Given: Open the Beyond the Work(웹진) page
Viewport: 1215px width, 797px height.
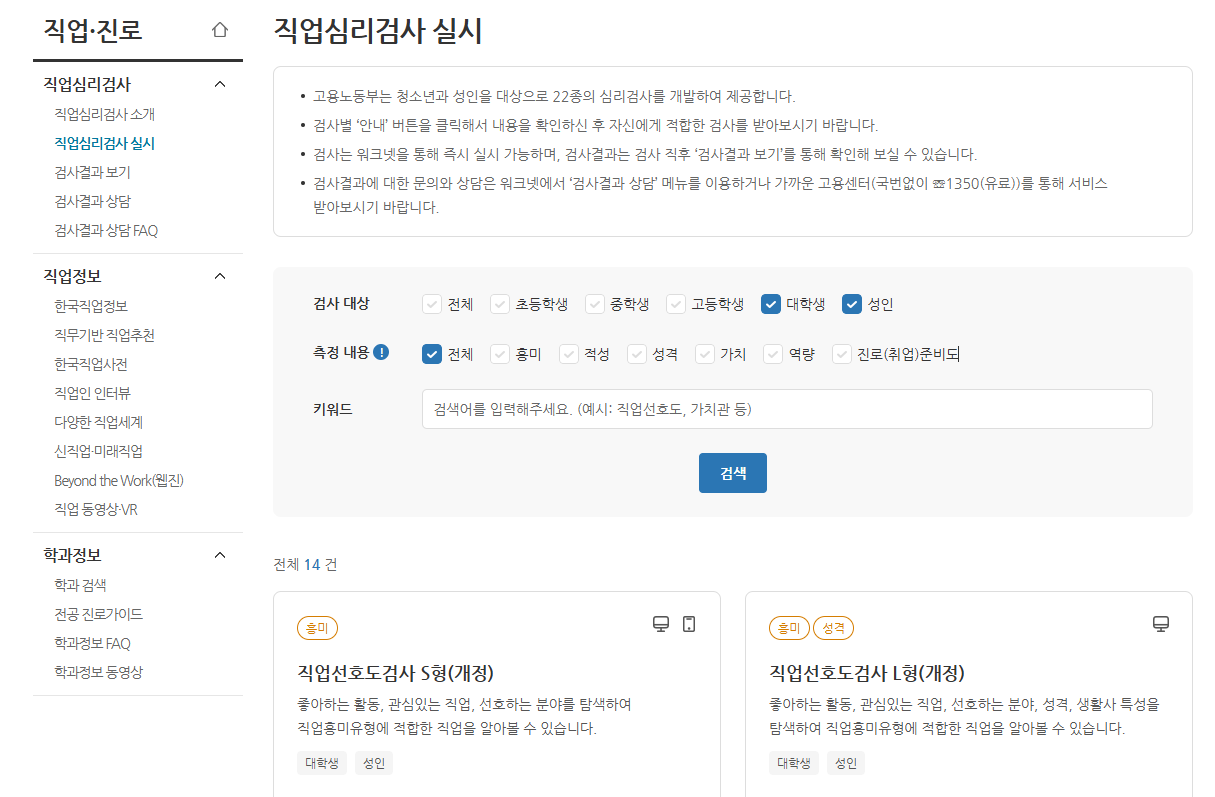Looking at the screenshot, I should pos(119,479).
